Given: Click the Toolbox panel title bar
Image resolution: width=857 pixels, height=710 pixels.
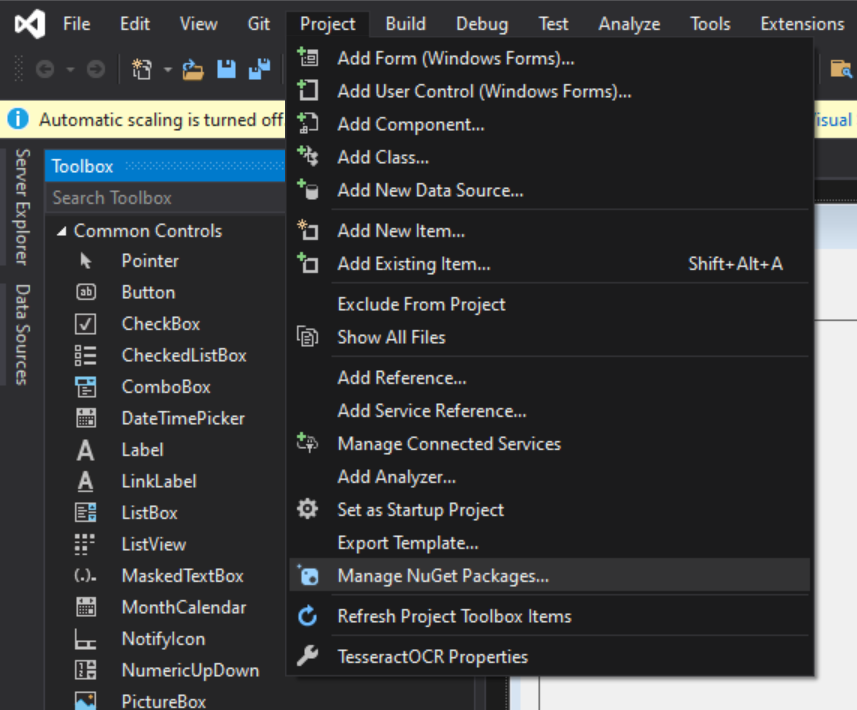Looking at the screenshot, I should (x=165, y=166).
